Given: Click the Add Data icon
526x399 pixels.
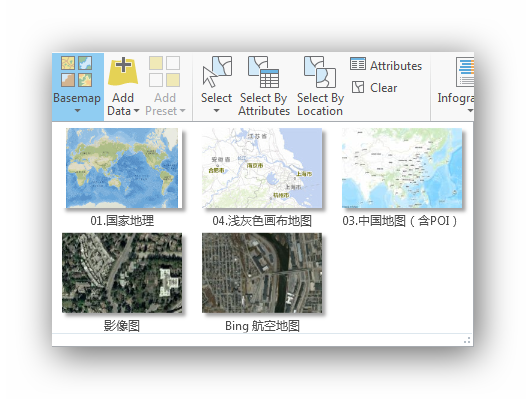Looking at the screenshot, I should click(x=123, y=71).
